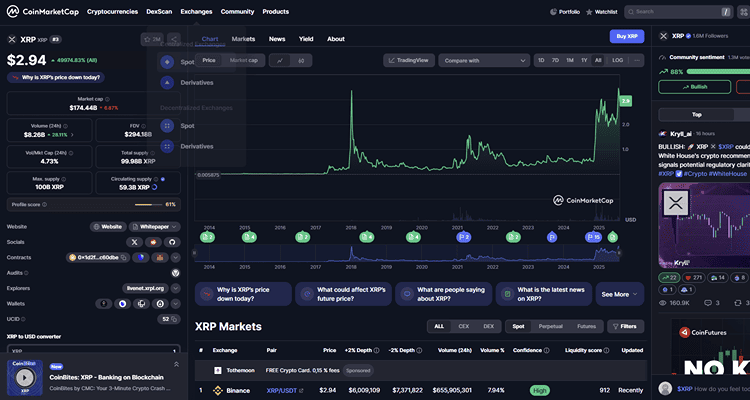Image resolution: width=750 pixels, height=400 pixels.
Task: Click the 2021 blue flag event marker
Action: 464,237
